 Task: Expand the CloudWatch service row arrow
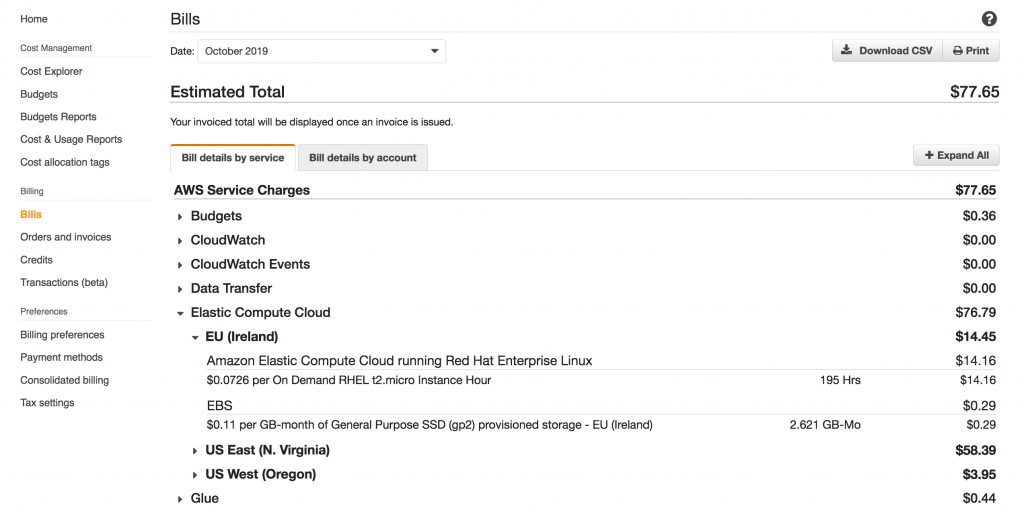click(x=180, y=241)
